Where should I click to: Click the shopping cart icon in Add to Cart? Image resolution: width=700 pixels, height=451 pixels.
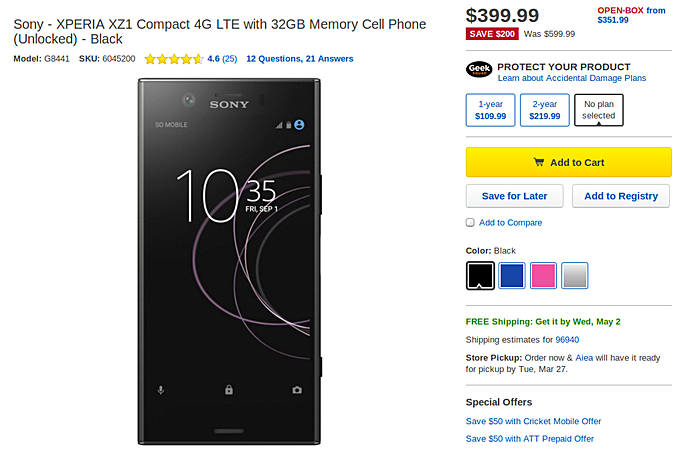pos(539,162)
